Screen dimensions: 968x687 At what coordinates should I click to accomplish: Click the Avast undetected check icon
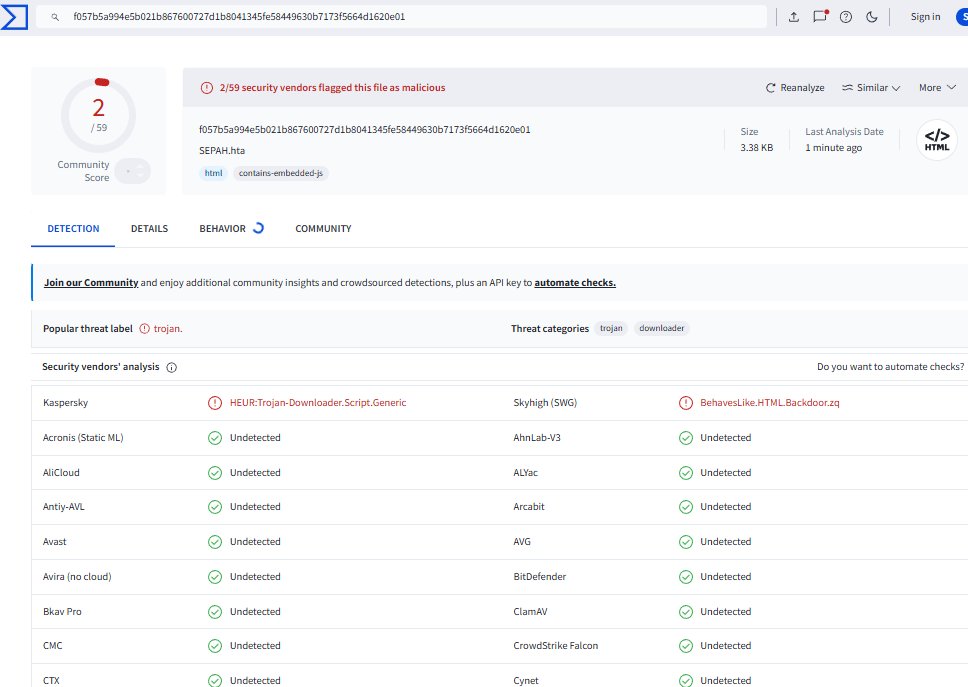point(215,542)
